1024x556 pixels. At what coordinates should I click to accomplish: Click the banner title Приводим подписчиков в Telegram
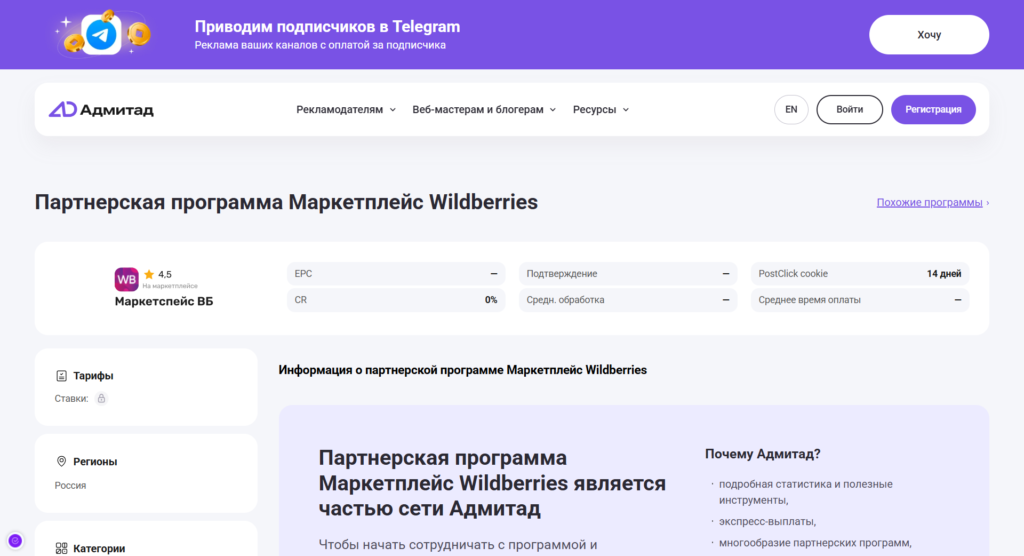[327, 27]
